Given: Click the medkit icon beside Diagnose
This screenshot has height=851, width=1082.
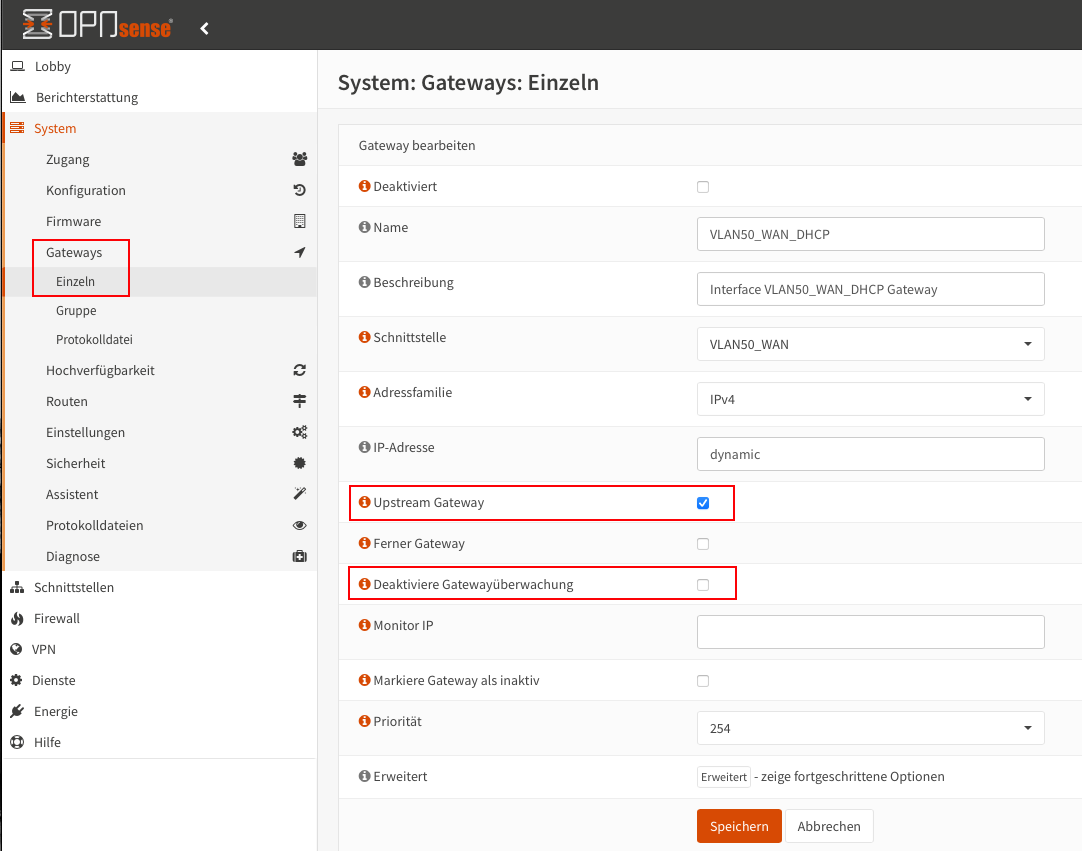Looking at the screenshot, I should (x=299, y=556).
